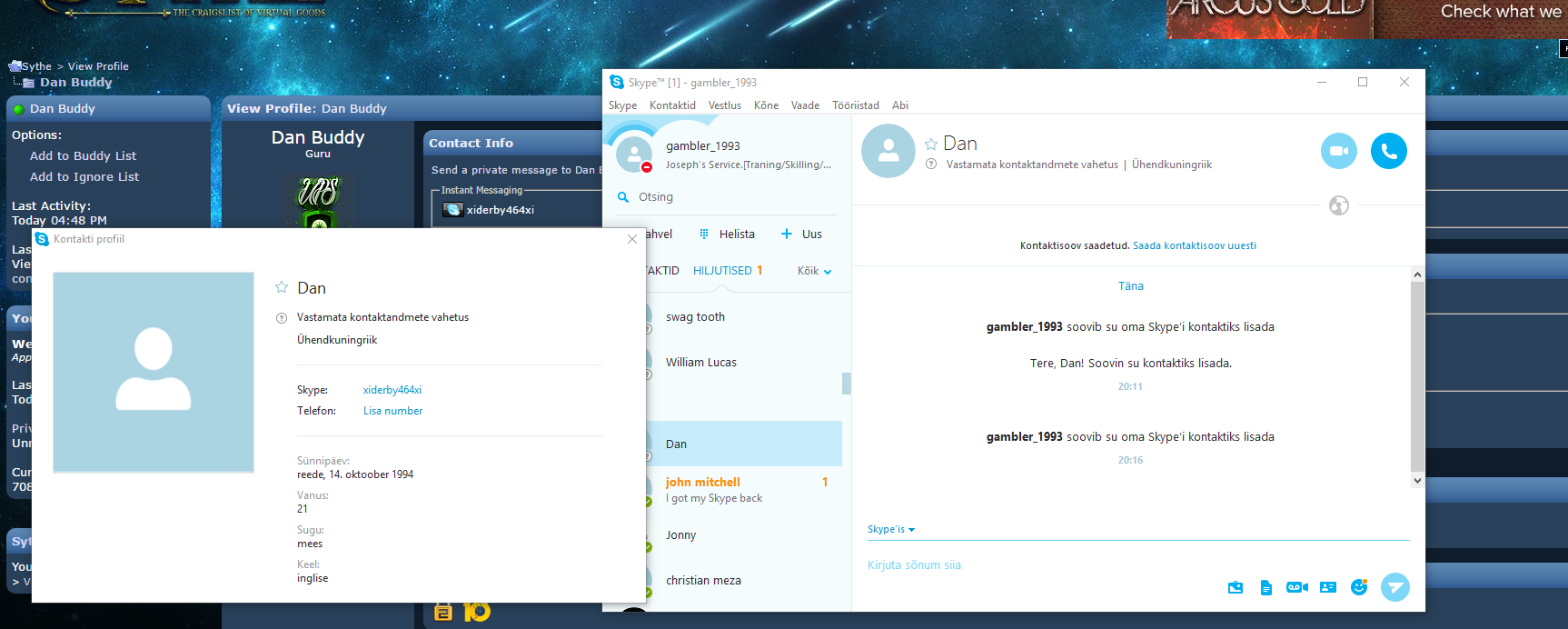The image size is (1568, 629).
Task: Click the chat vertical scrollbar thumb
Action: click(1417, 376)
